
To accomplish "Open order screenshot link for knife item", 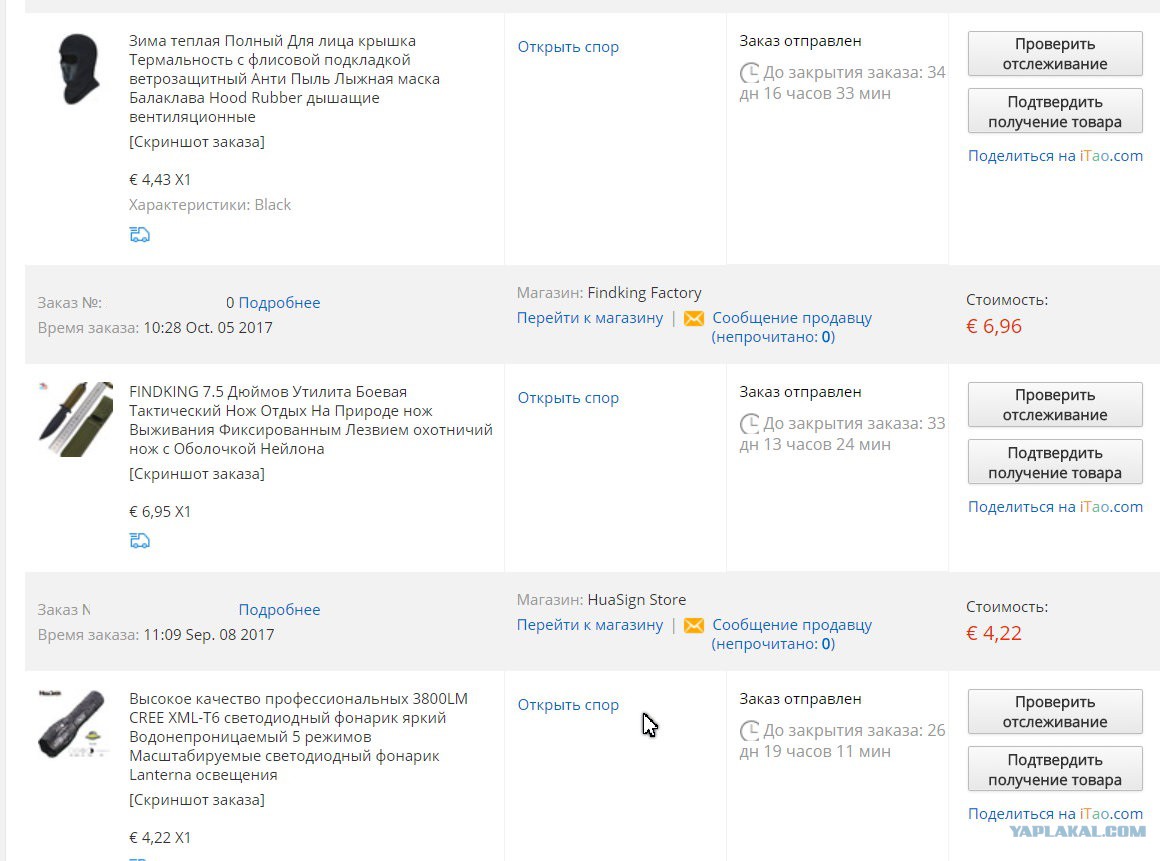I will 197,474.
